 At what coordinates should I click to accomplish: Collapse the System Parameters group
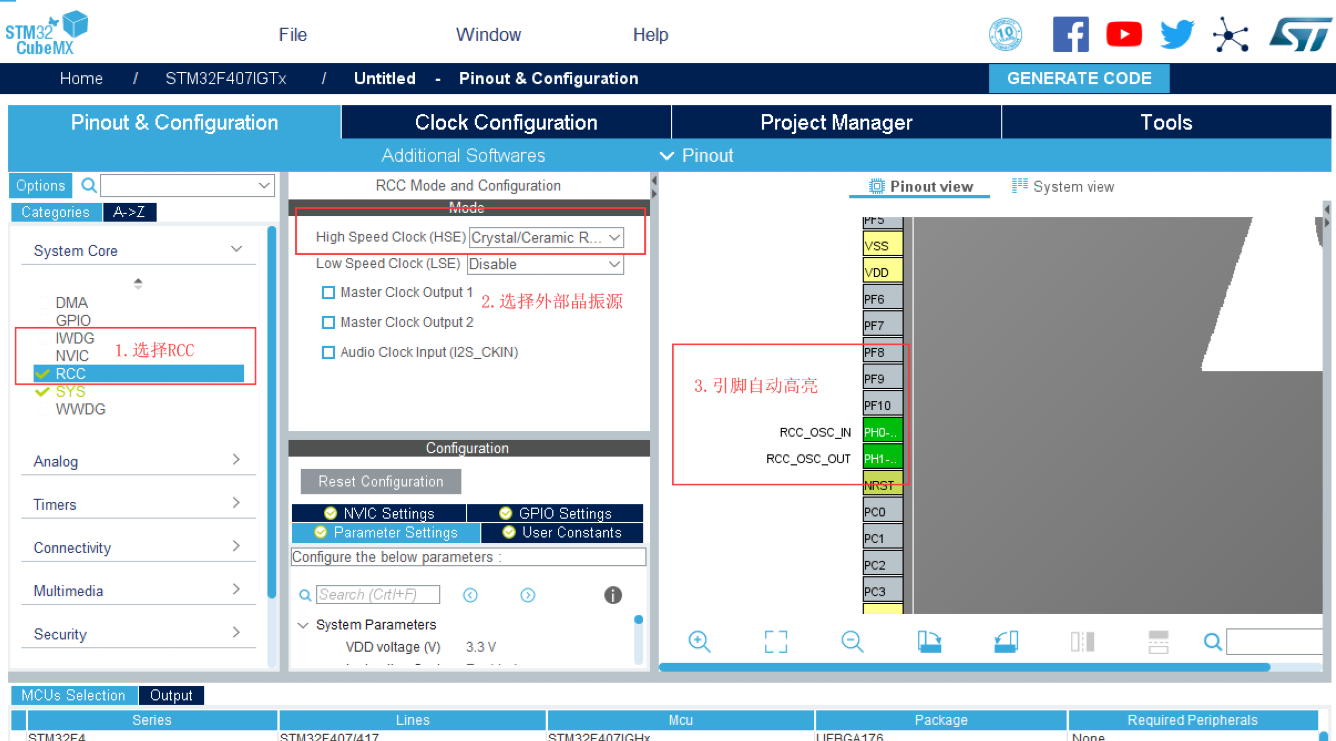pos(303,625)
